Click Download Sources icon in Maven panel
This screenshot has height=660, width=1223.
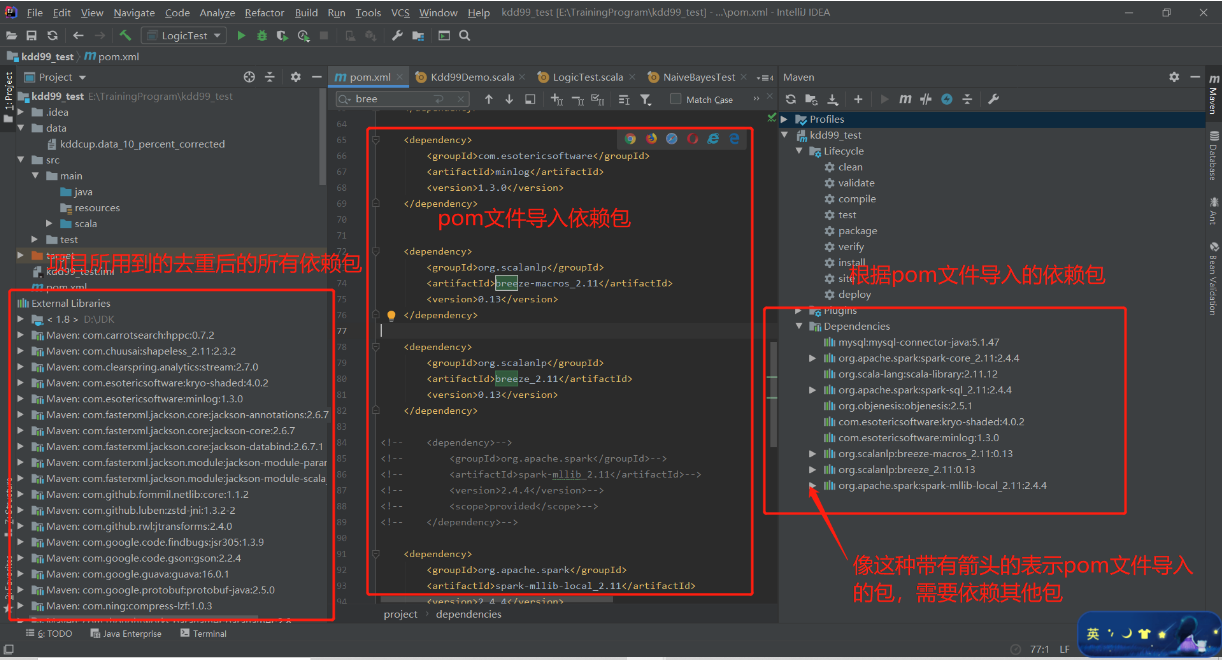point(833,99)
